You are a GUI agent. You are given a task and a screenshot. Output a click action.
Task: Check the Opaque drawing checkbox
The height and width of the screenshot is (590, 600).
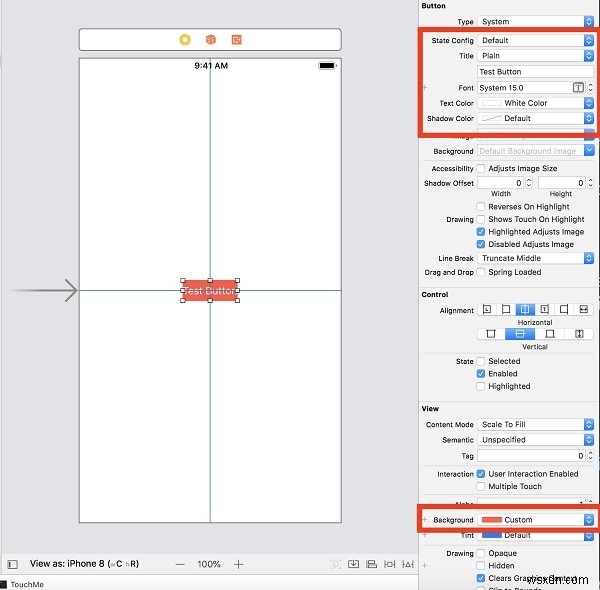481,553
